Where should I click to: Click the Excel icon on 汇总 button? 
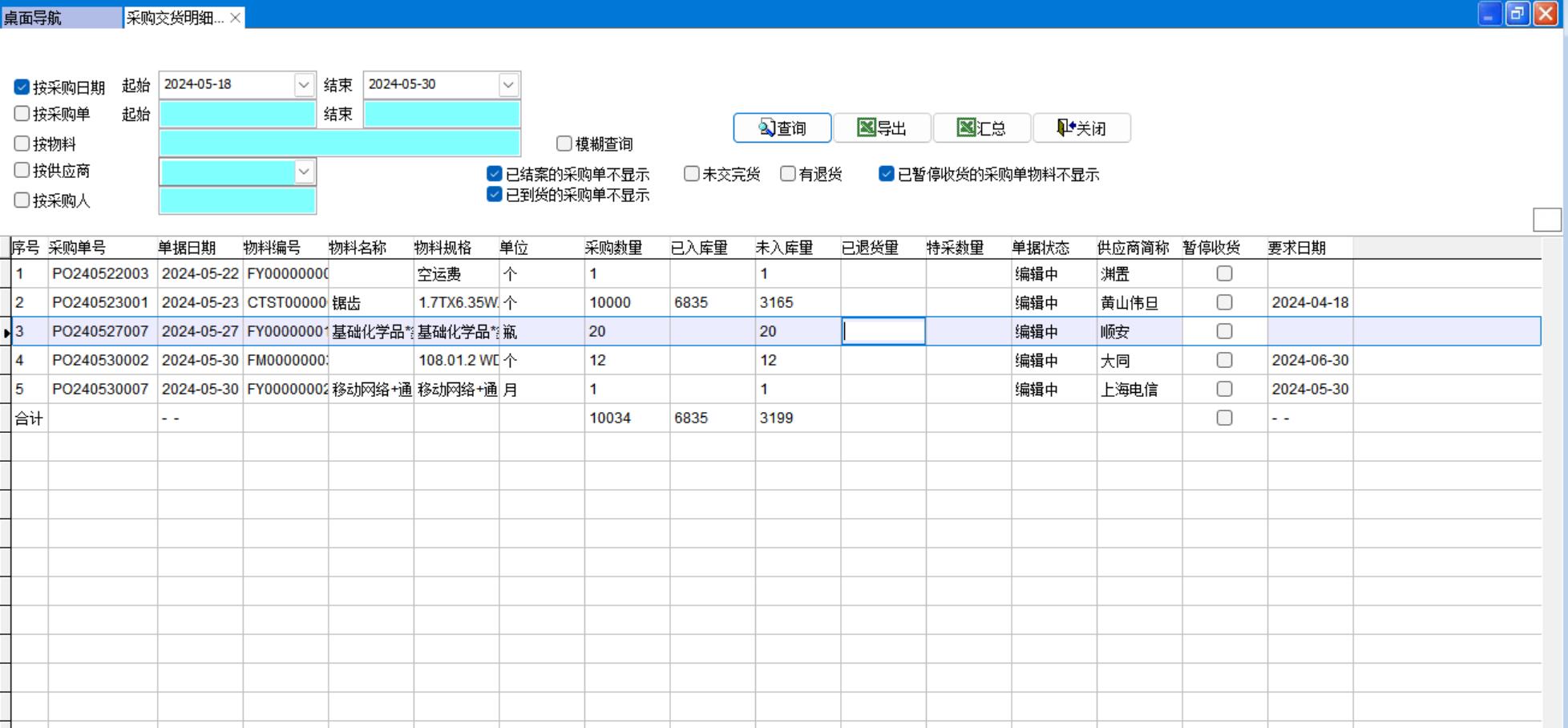coord(966,128)
